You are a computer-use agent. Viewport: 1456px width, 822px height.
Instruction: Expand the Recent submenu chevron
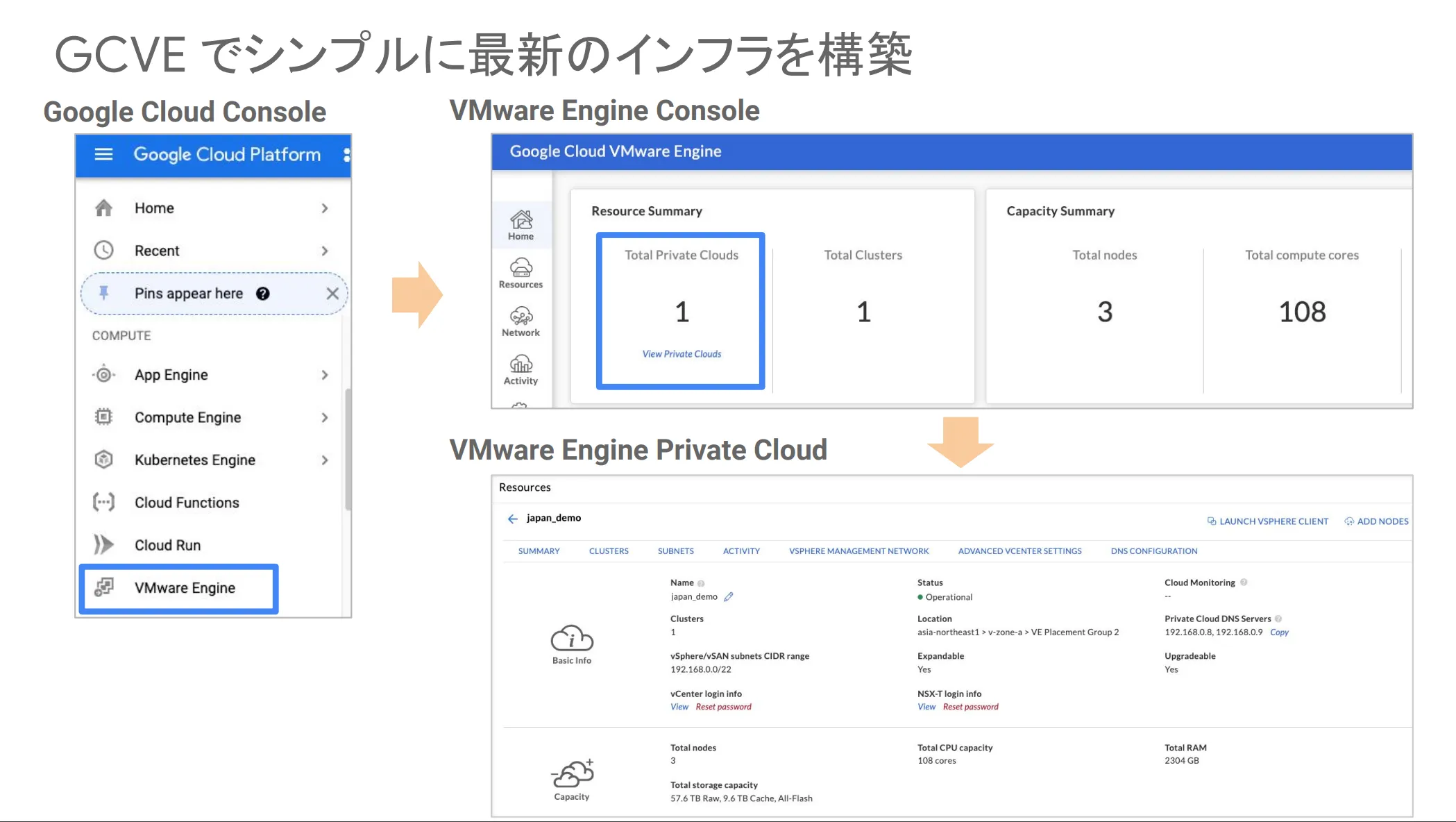tap(325, 251)
